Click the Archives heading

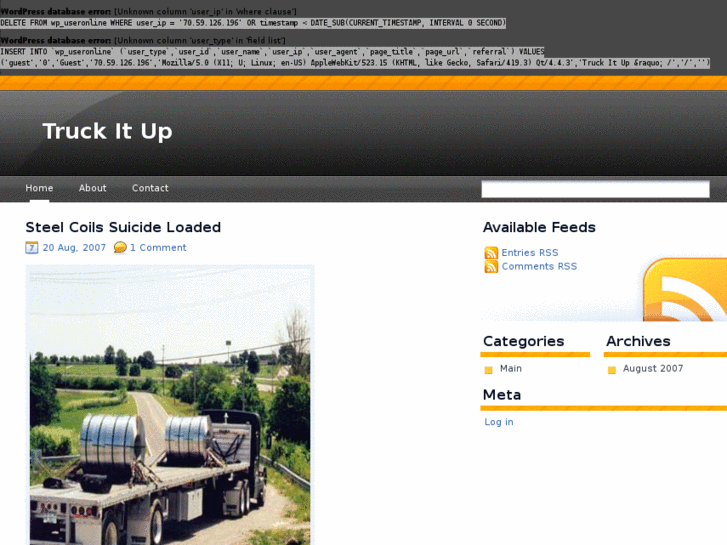[x=638, y=341]
